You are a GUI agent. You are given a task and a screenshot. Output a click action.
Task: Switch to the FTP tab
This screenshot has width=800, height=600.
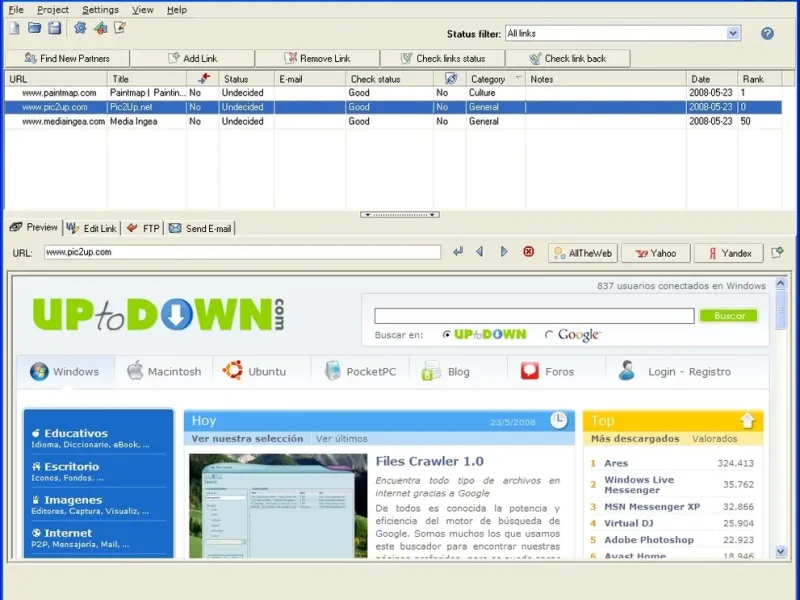tap(142, 228)
